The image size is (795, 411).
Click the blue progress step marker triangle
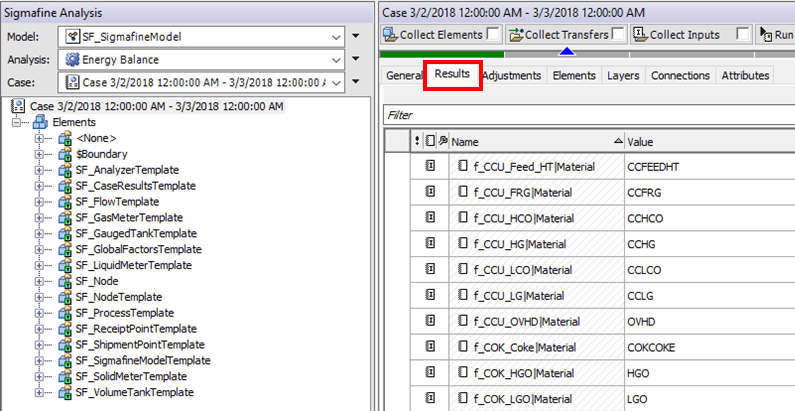tap(567, 51)
